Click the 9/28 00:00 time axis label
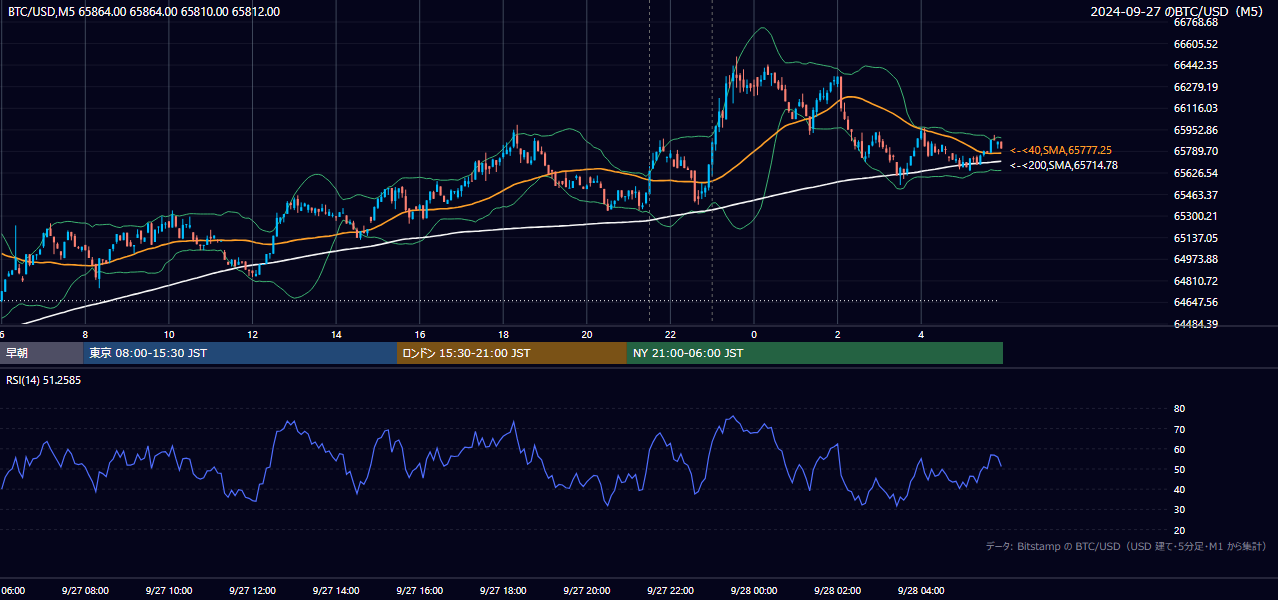Image resolution: width=1278 pixels, height=600 pixels. tap(753, 591)
